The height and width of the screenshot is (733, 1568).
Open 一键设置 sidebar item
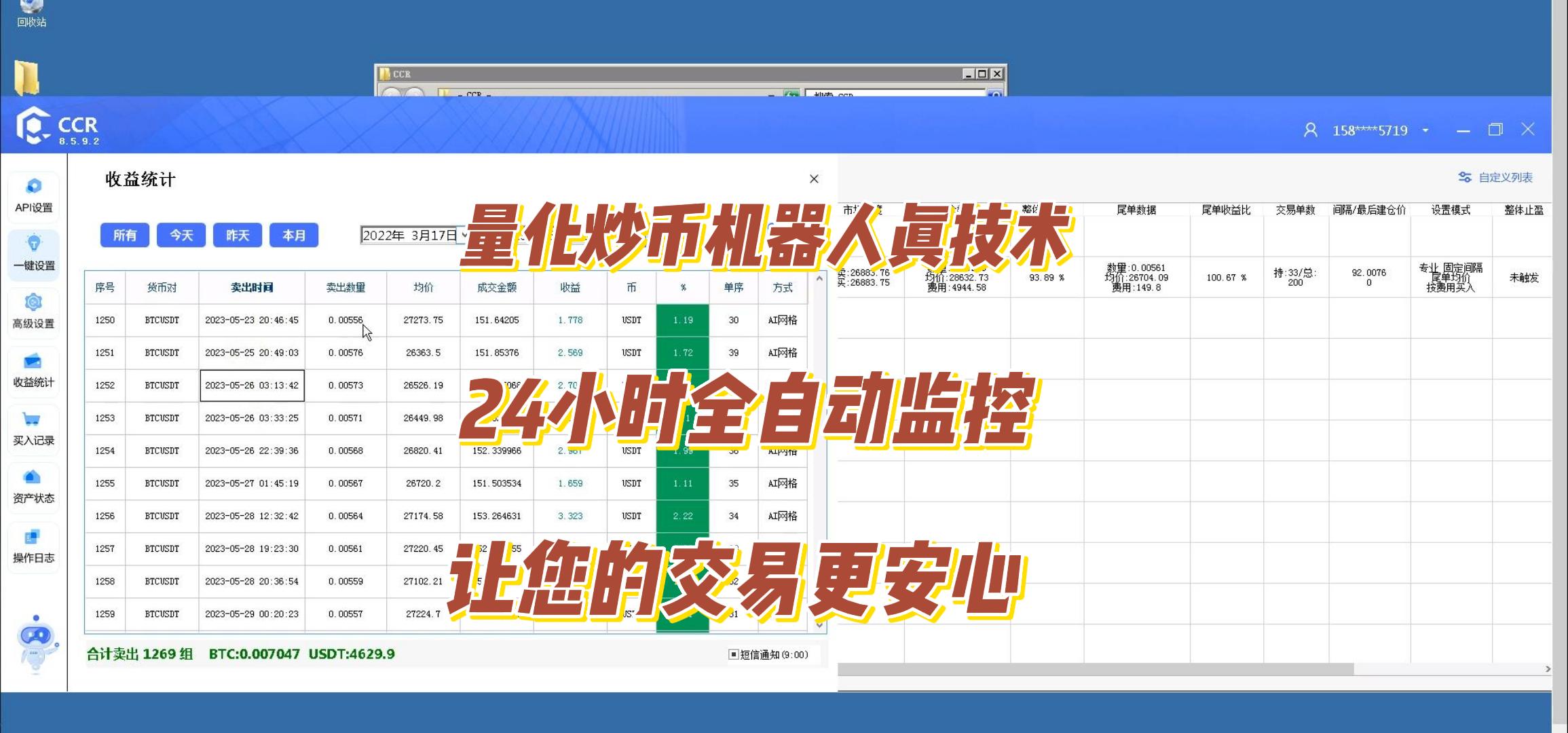click(x=33, y=255)
